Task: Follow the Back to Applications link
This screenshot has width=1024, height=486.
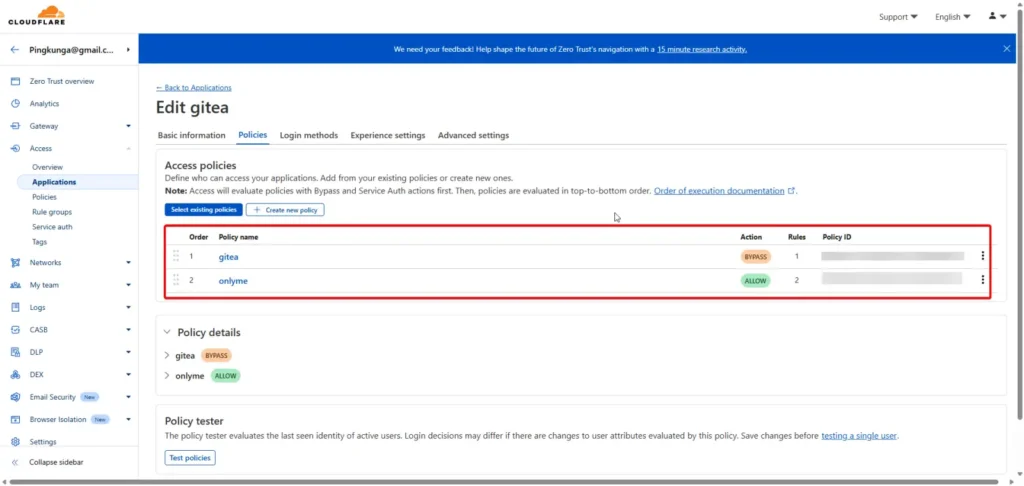Action: coord(194,88)
